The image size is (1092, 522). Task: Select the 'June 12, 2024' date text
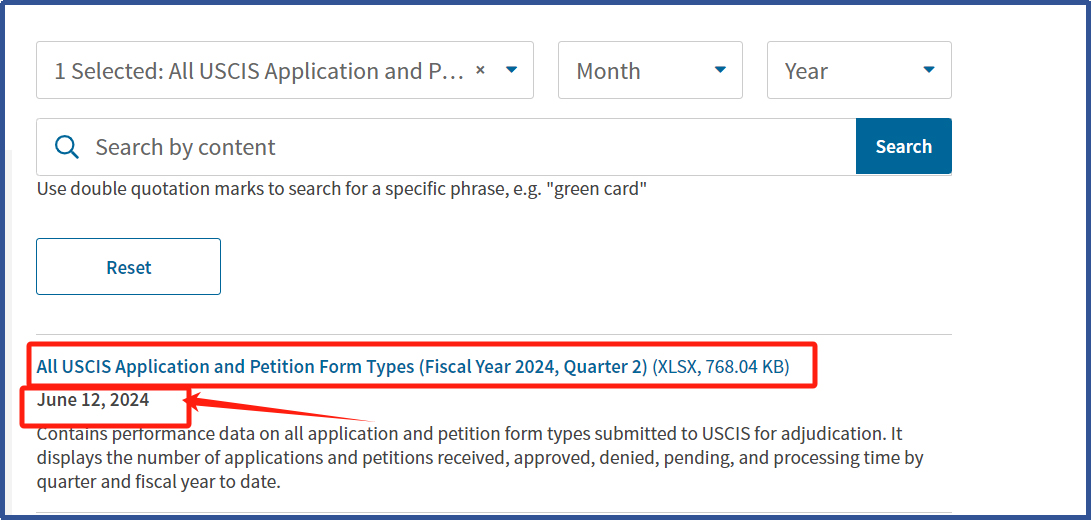click(x=93, y=400)
